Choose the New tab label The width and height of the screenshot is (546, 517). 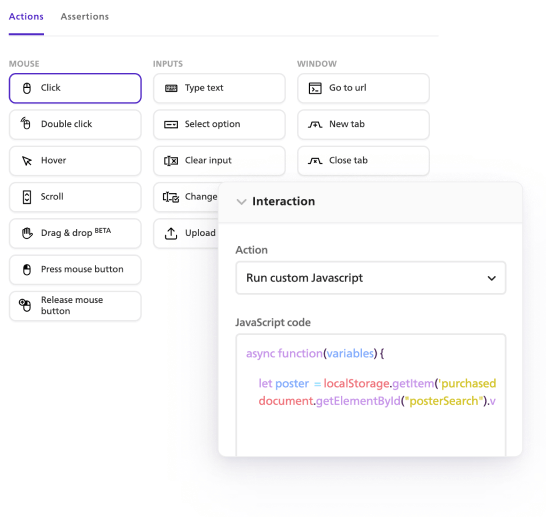pos(347,124)
